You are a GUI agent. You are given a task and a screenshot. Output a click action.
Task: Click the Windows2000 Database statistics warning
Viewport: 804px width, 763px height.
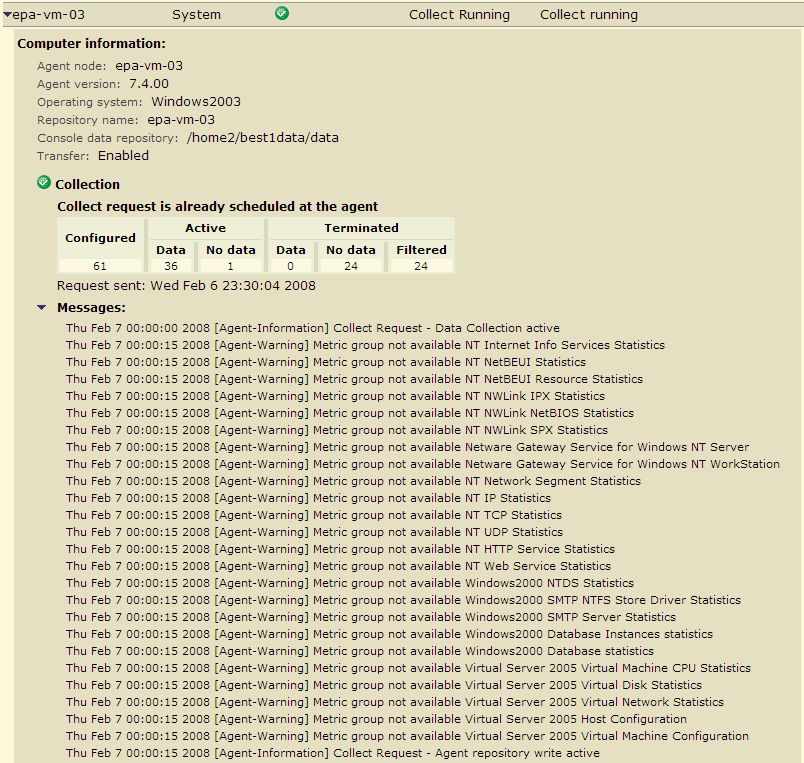click(360, 651)
